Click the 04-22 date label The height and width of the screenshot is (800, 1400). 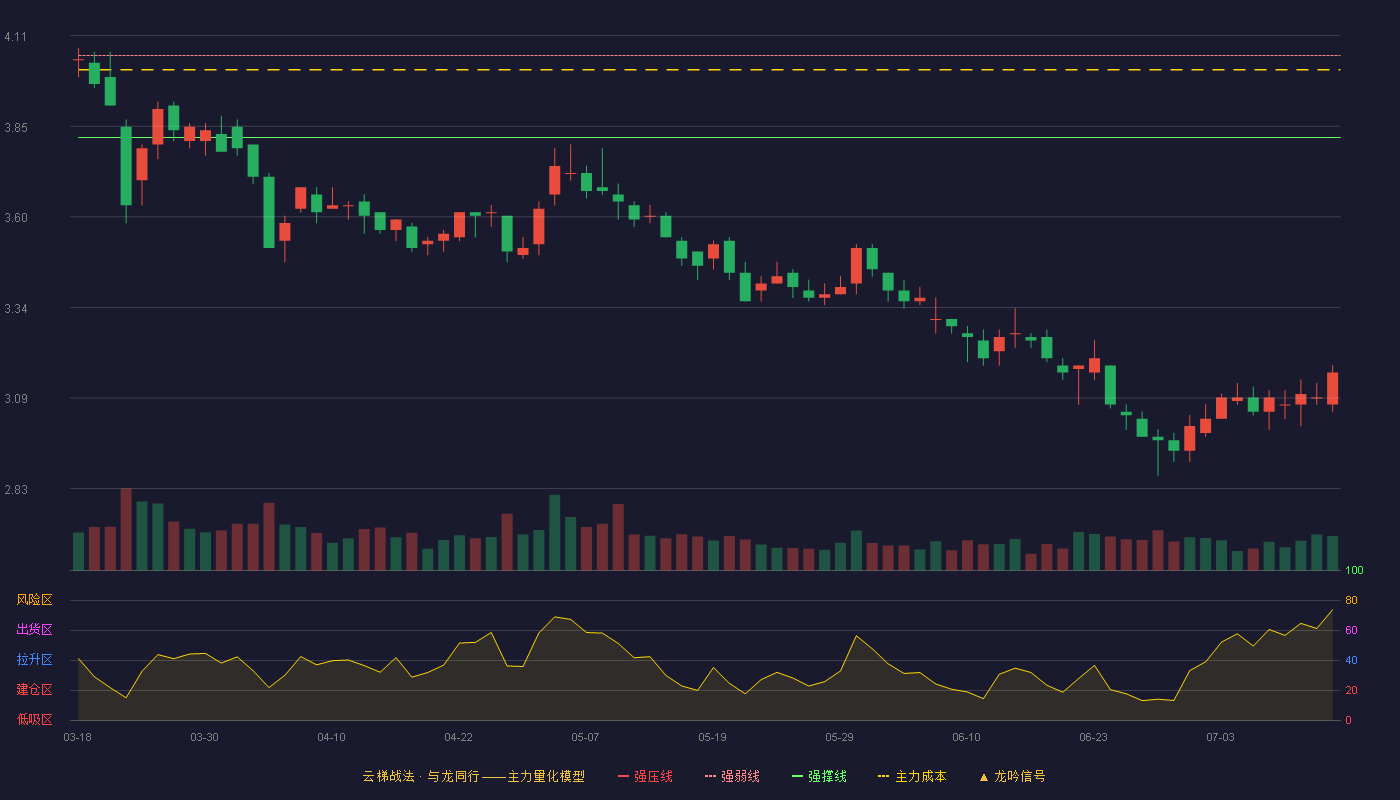point(458,737)
